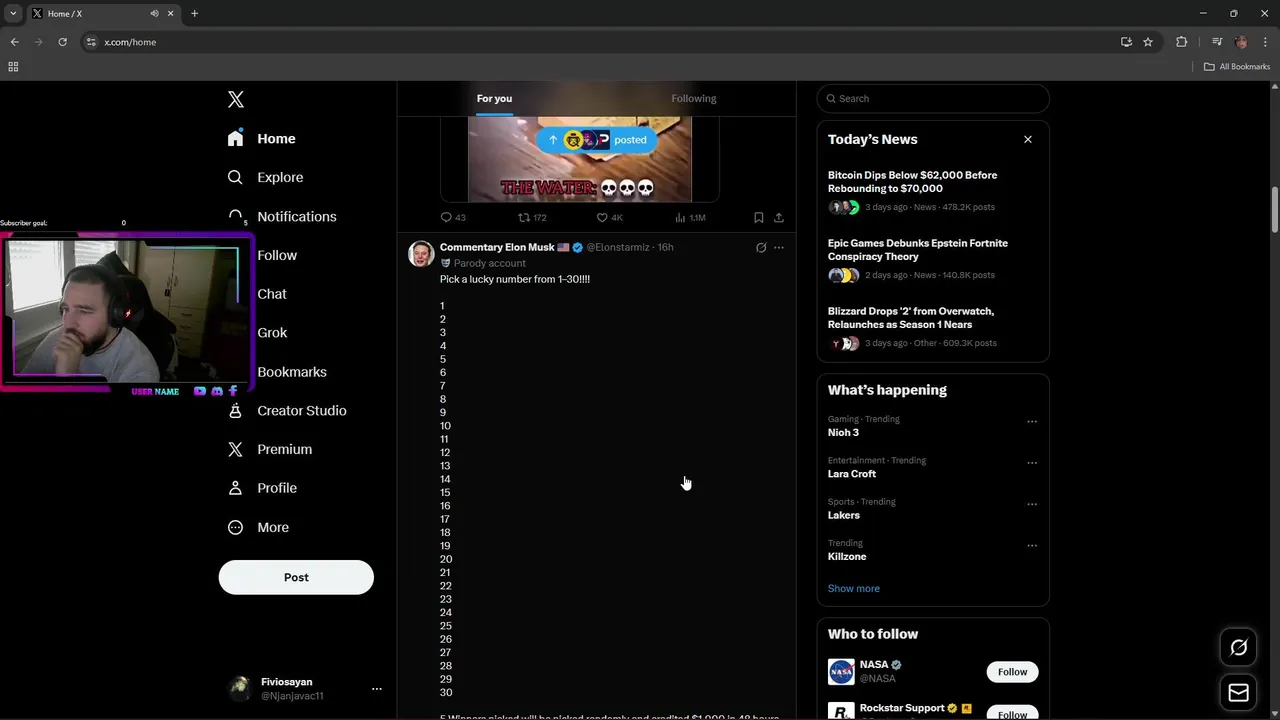Image resolution: width=1280 pixels, height=720 pixels.
Task: Follow the NASA account
Action: pos(1012,672)
